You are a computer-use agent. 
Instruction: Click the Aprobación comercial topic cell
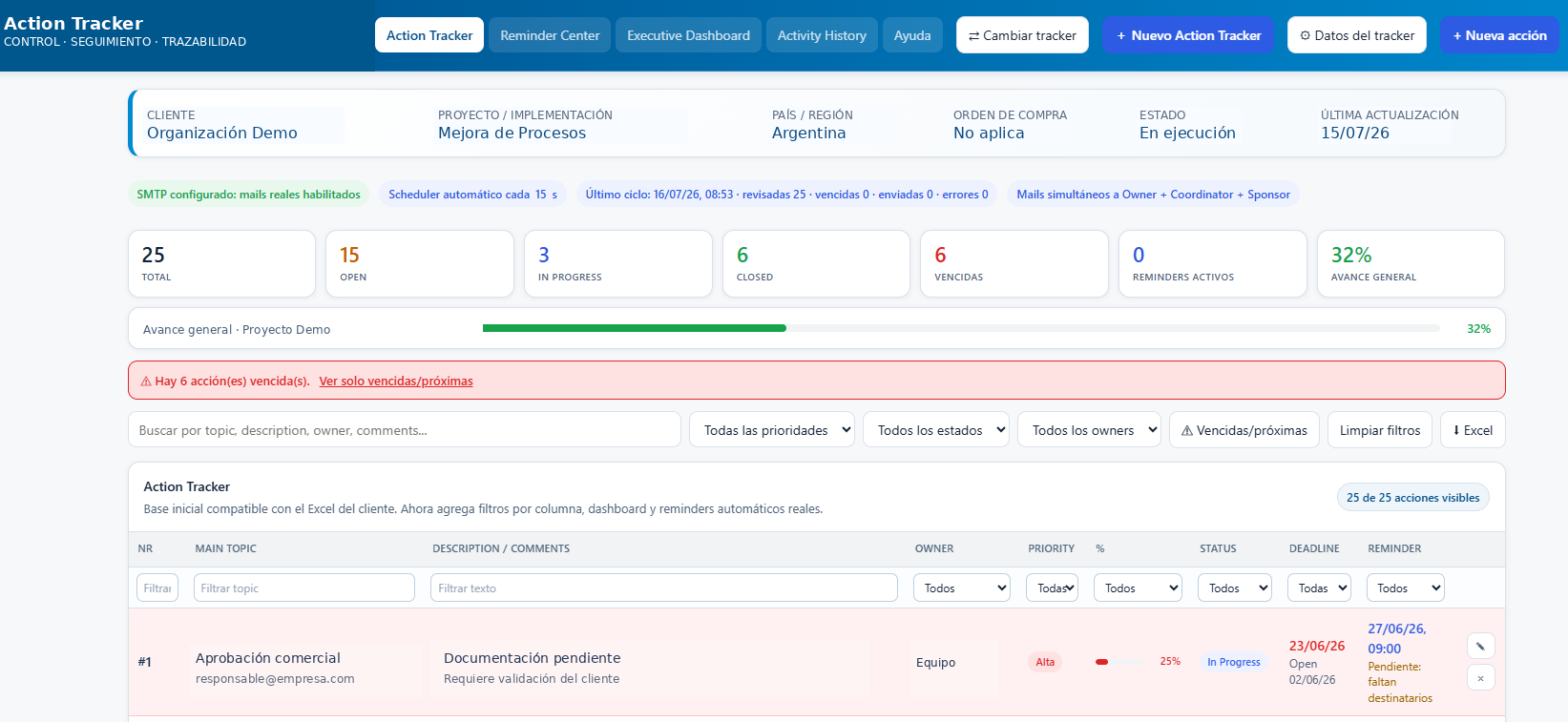tap(268, 658)
